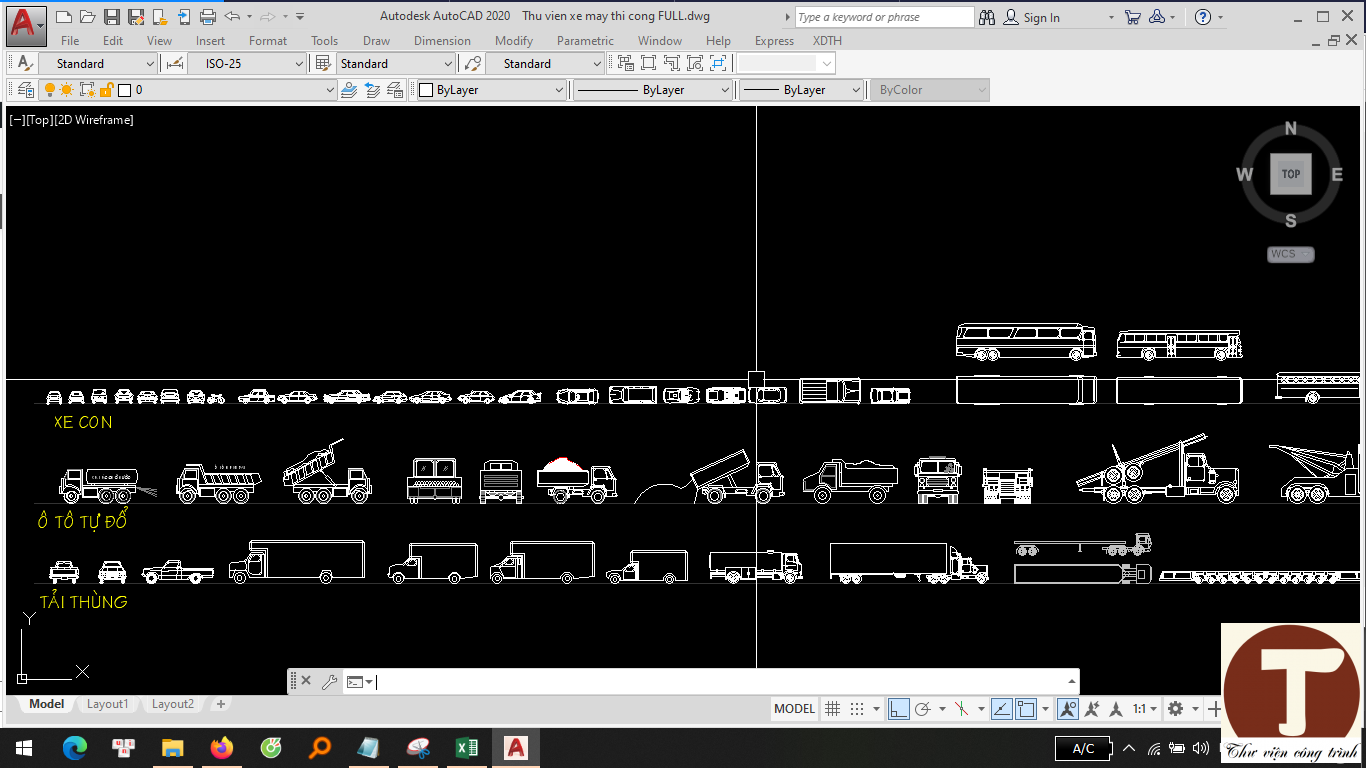Toggle Ortho mode in status bar
The width and height of the screenshot is (1366, 768).
pos(898,709)
